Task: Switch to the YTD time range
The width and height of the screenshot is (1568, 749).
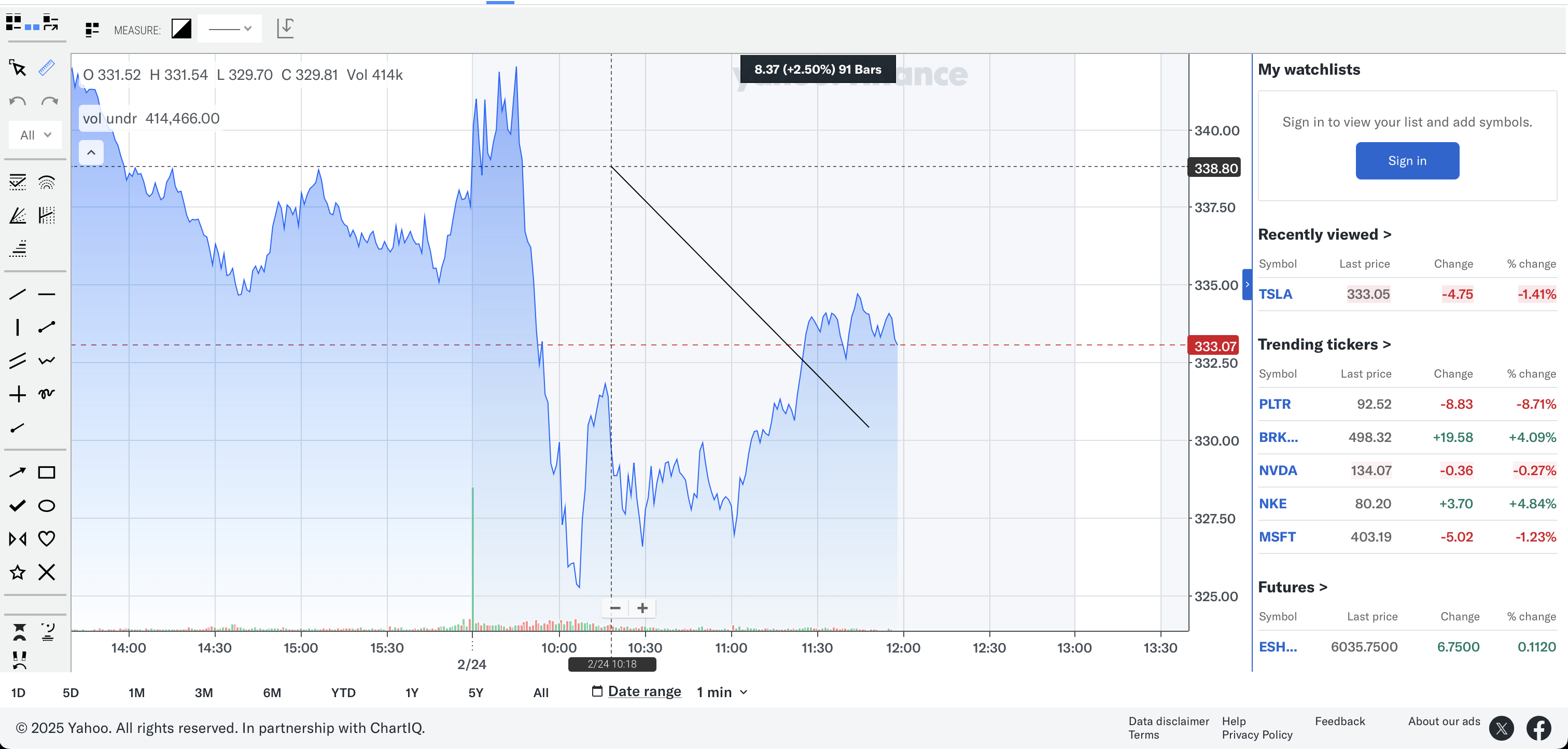Action: pyautogui.click(x=343, y=693)
